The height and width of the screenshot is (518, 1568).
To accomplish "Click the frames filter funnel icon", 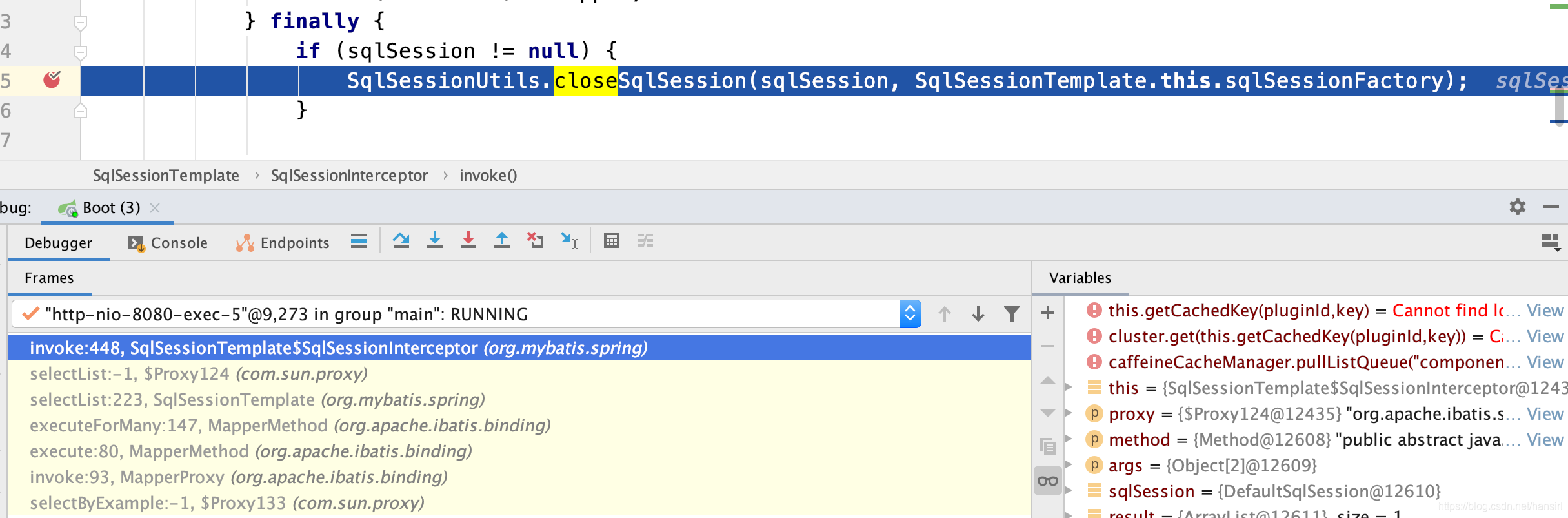I will [1012, 315].
